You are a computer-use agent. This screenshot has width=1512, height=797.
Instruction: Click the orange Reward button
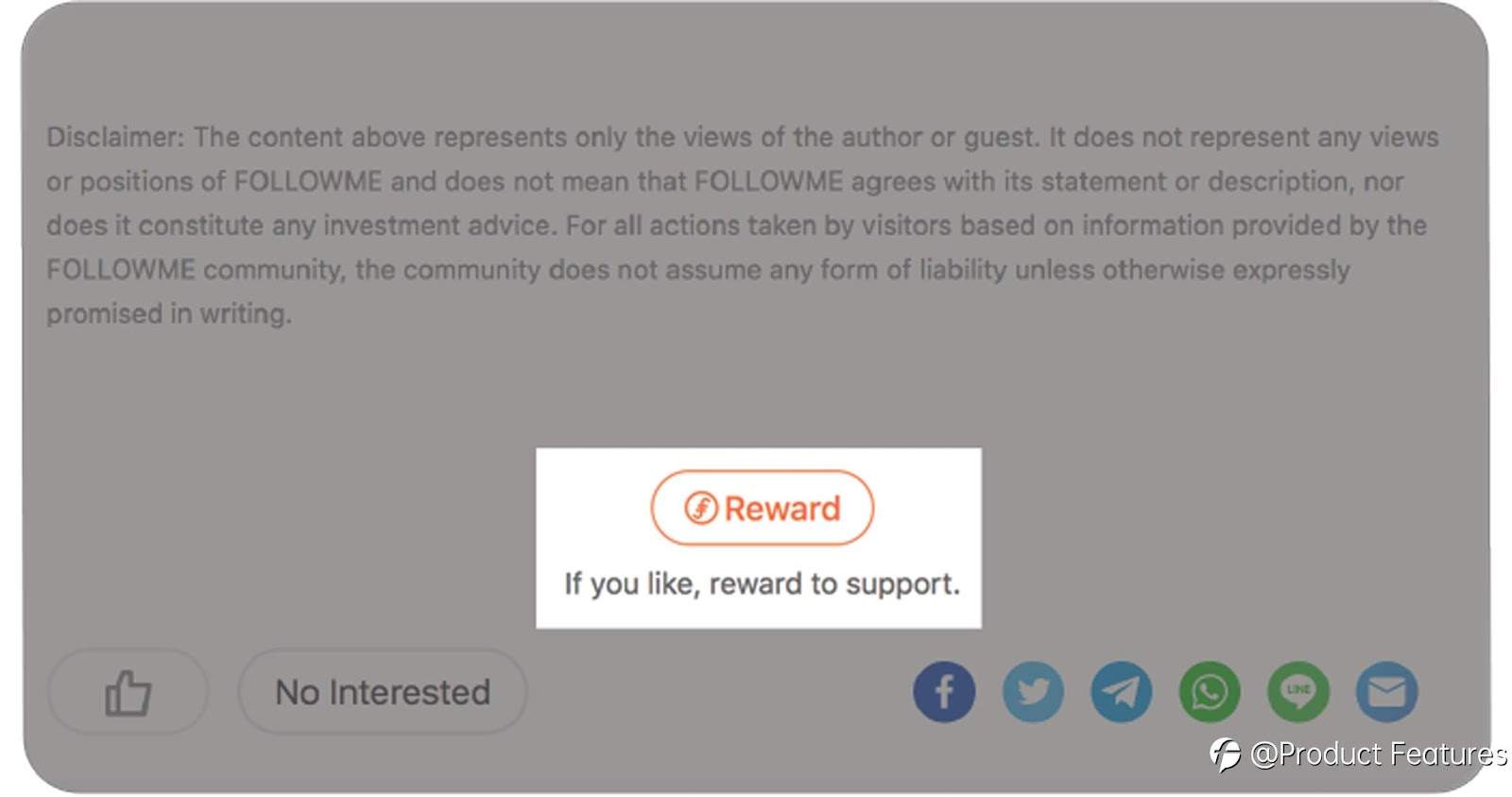point(762,508)
